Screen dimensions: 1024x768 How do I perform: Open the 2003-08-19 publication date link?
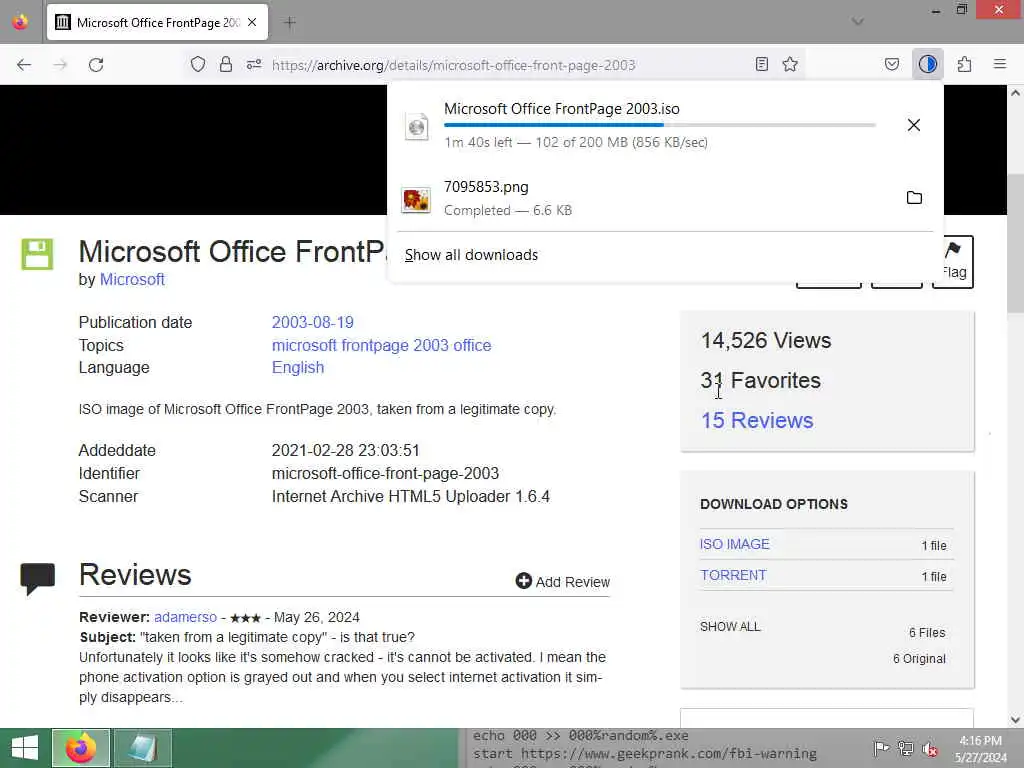coord(312,323)
